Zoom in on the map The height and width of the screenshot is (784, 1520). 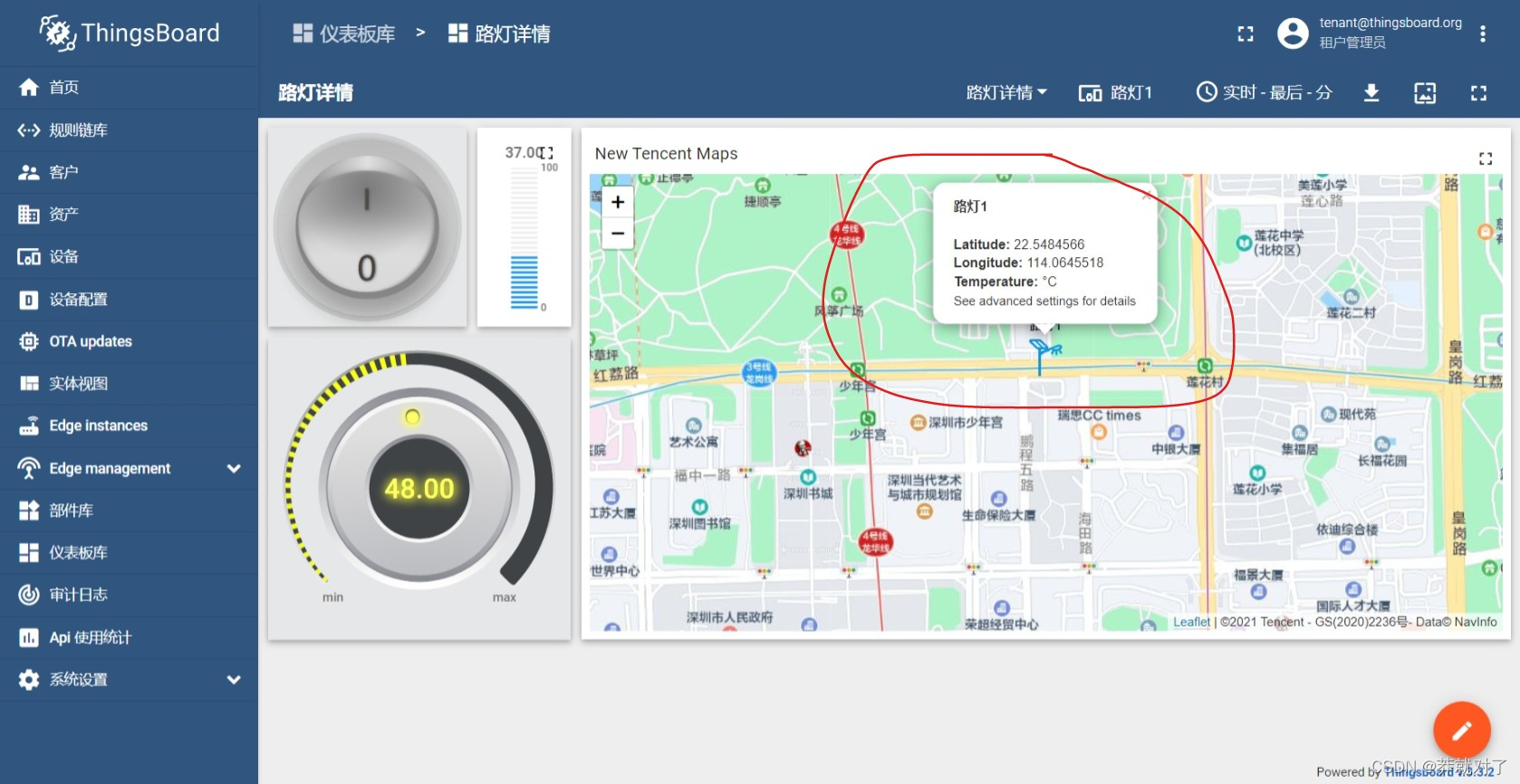point(618,202)
